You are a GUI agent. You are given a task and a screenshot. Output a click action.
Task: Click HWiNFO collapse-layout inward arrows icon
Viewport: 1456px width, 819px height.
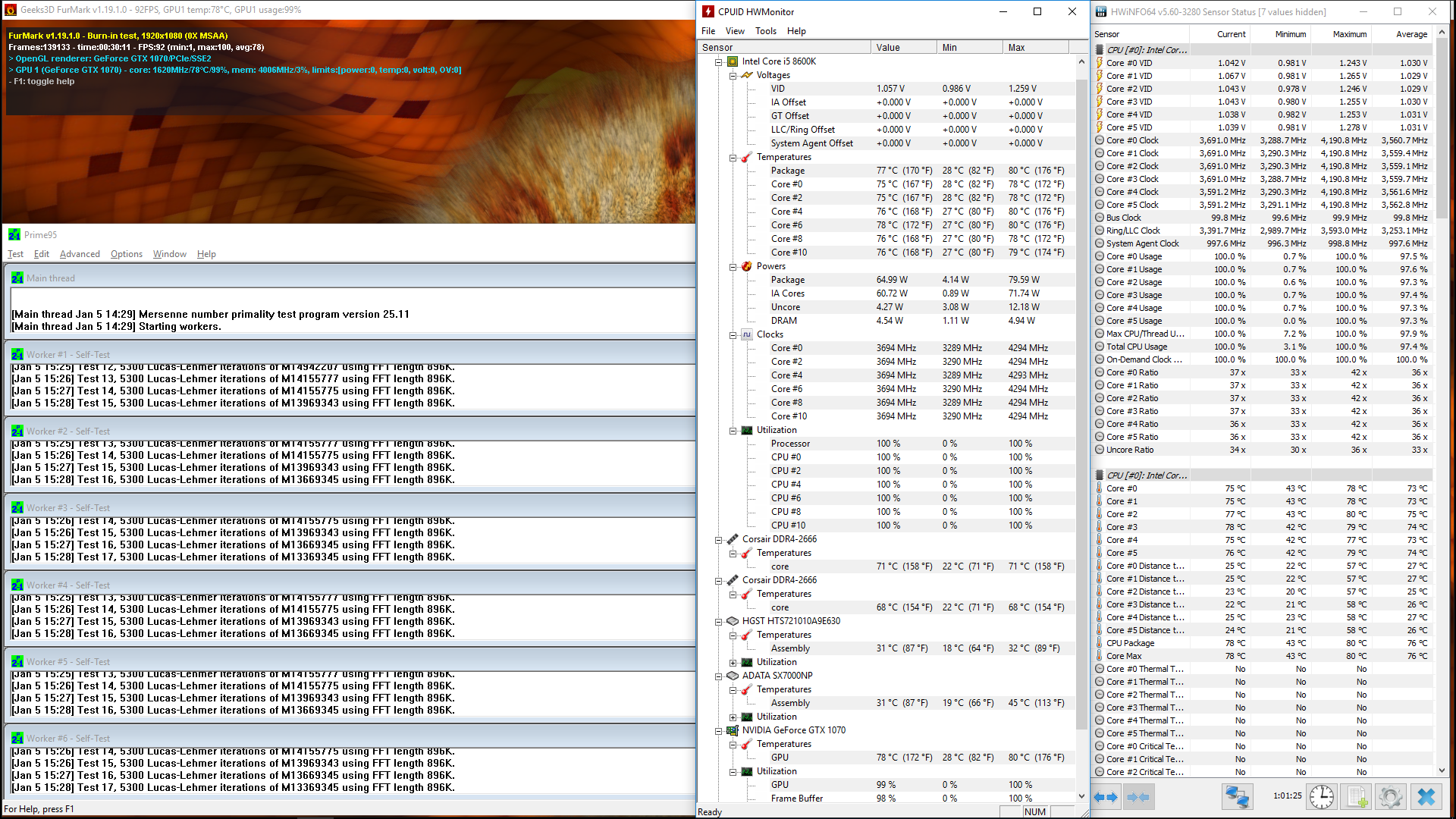tap(1138, 797)
